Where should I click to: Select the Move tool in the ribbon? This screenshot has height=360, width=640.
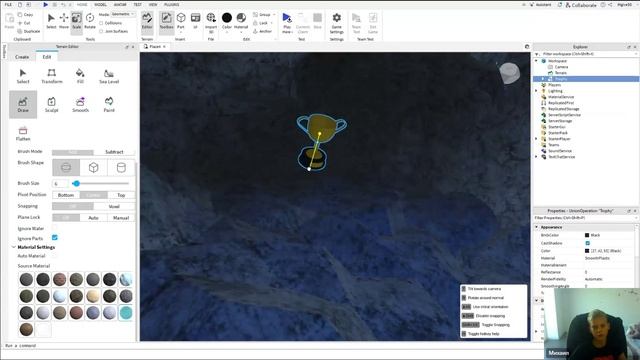coord(64,21)
